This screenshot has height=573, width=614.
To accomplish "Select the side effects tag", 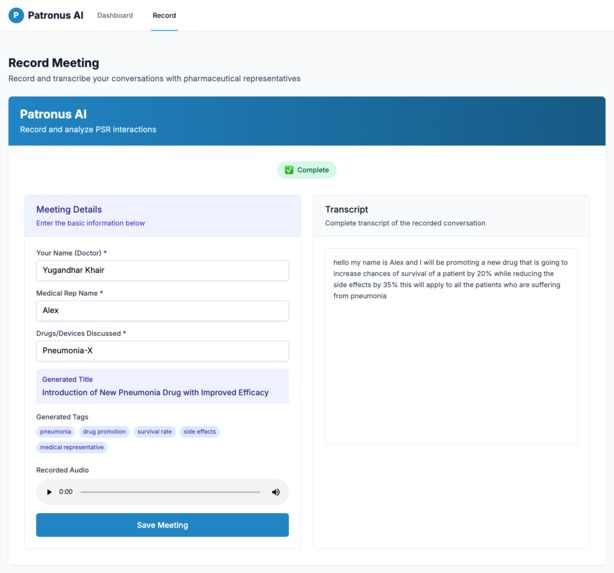I will click(200, 432).
